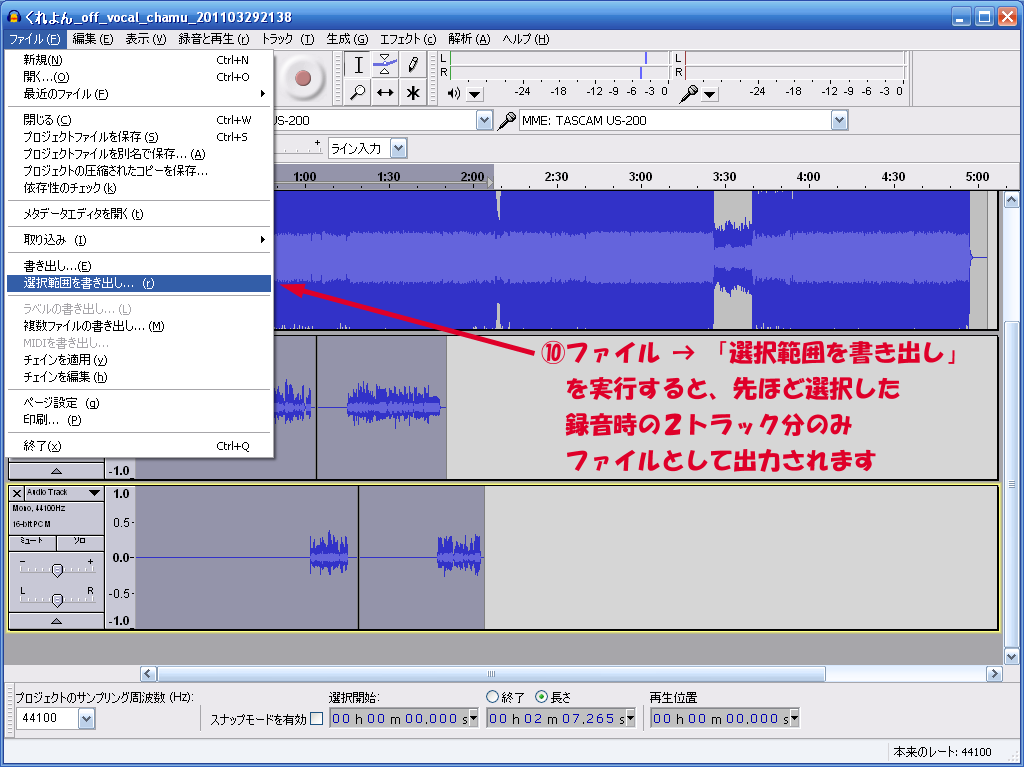1024x767 pixels.
Task: Solo the Audio Track (ソロ)
Action: click(x=80, y=542)
